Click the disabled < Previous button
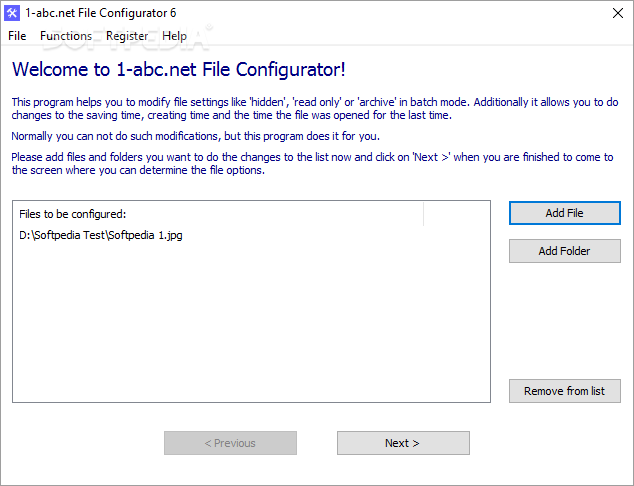The image size is (634, 486). tap(230, 443)
